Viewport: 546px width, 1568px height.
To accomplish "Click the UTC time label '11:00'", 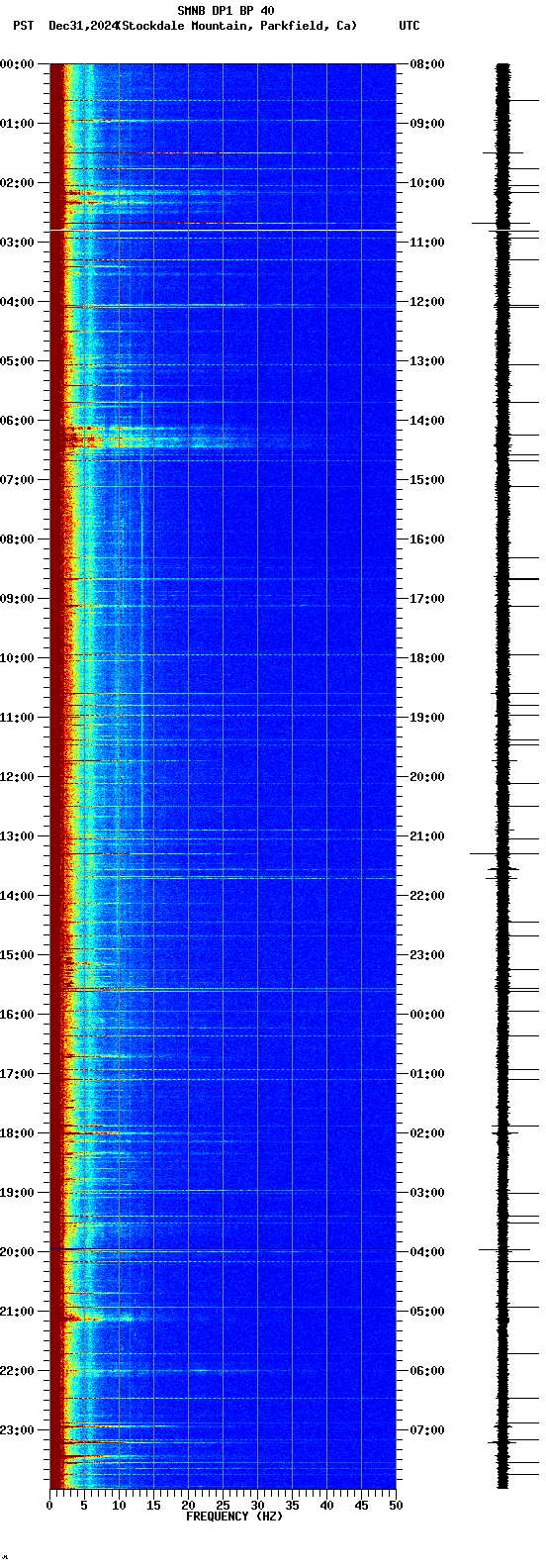I will coord(427,243).
